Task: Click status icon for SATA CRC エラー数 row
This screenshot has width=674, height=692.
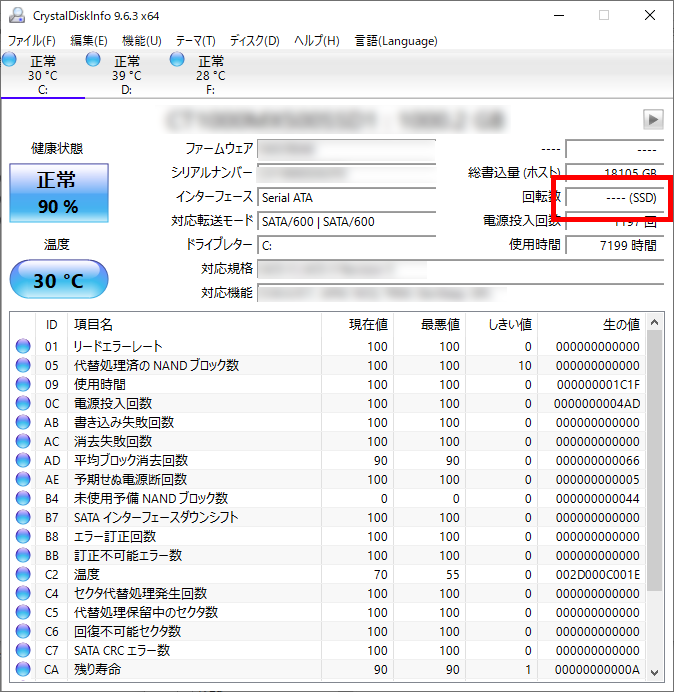Action: 23,650
